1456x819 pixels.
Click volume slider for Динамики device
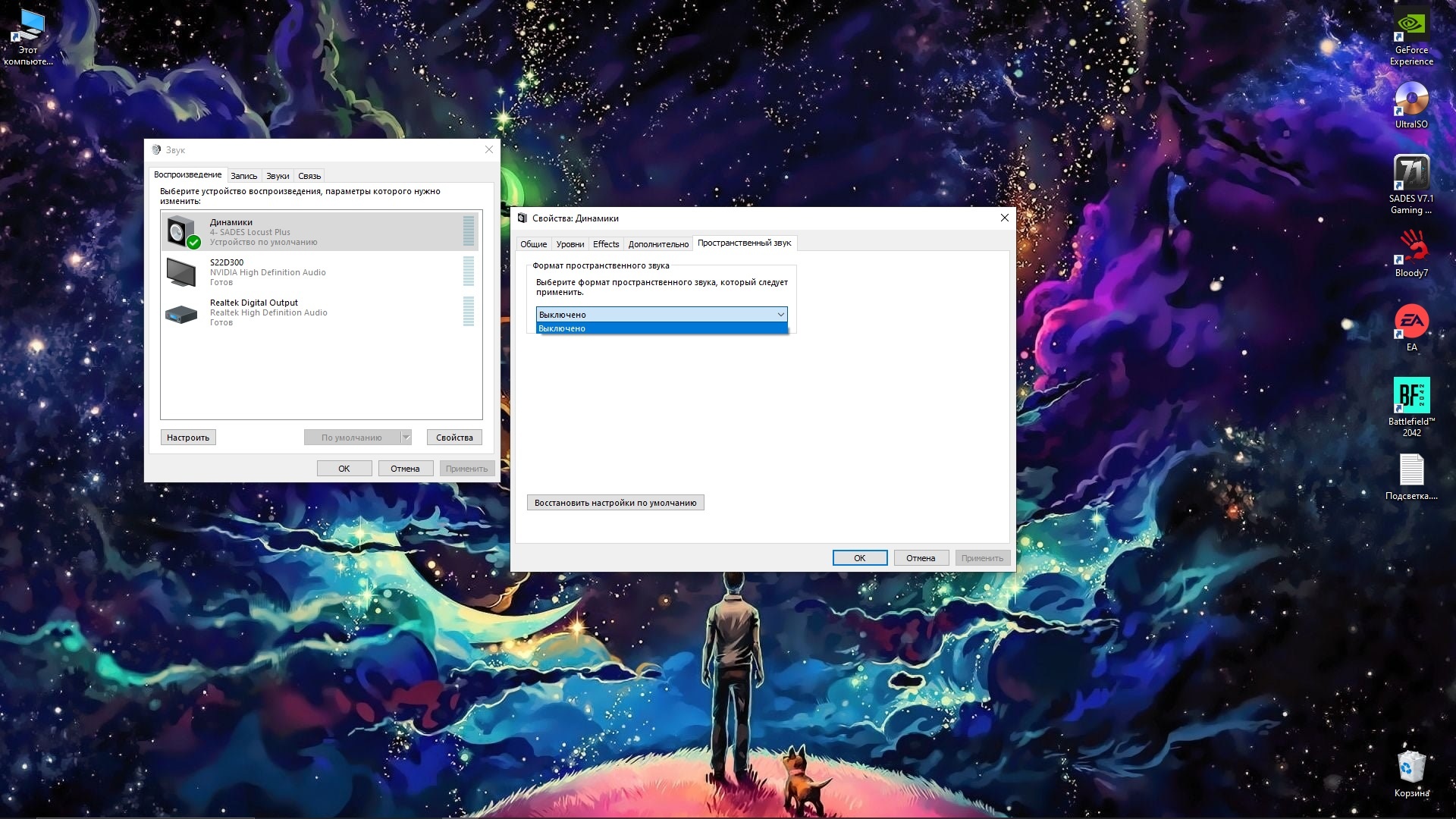point(468,232)
